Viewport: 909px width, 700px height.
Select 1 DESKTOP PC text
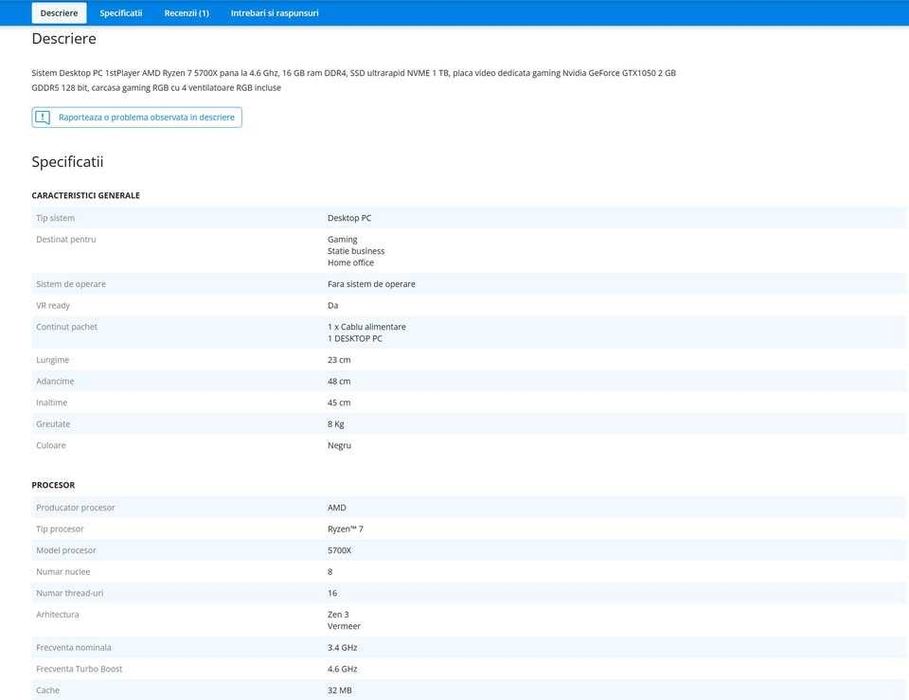pyautogui.click(x=355, y=339)
